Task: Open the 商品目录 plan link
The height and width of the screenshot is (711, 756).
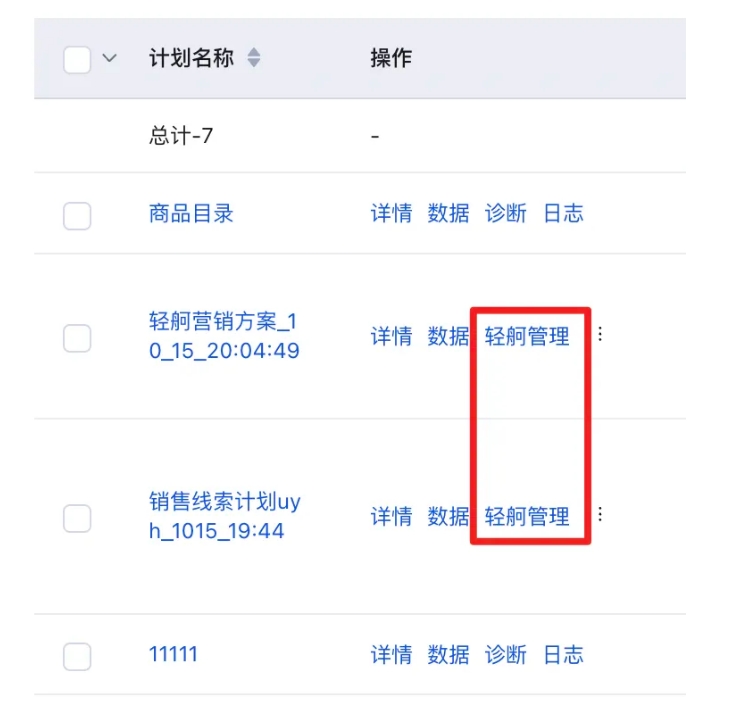Action: tap(191, 214)
